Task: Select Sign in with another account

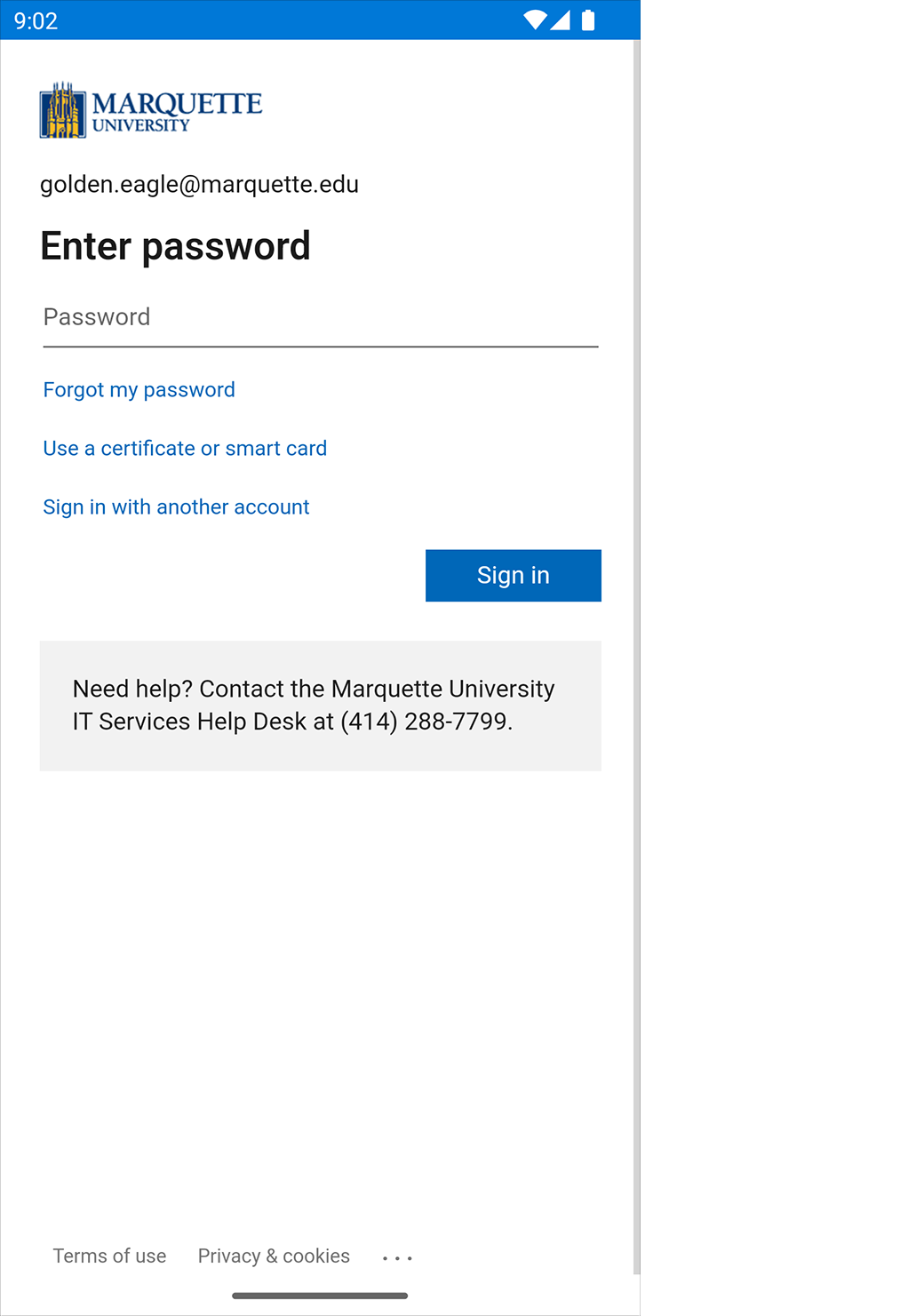Action: [176, 507]
